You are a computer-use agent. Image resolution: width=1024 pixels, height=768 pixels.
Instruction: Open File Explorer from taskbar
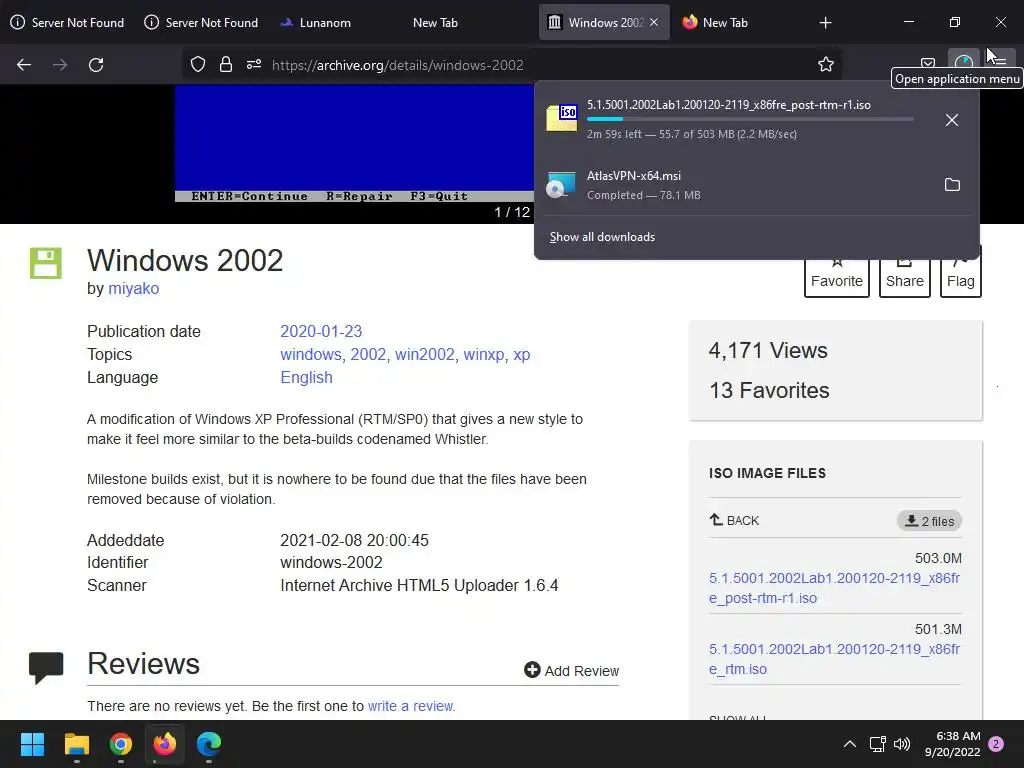76,744
